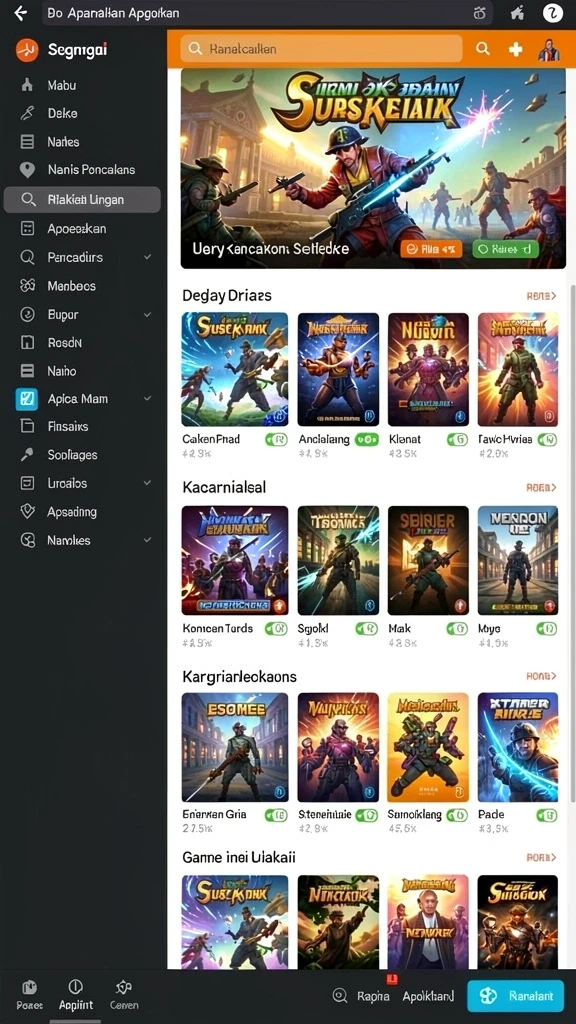The width and height of the screenshot is (576, 1024).
Task: Click green badge next to CakenFnad
Action: pos(276,440)
